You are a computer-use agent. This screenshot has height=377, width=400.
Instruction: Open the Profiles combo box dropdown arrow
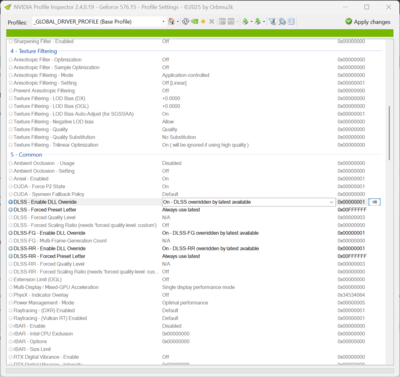[163, 22]
